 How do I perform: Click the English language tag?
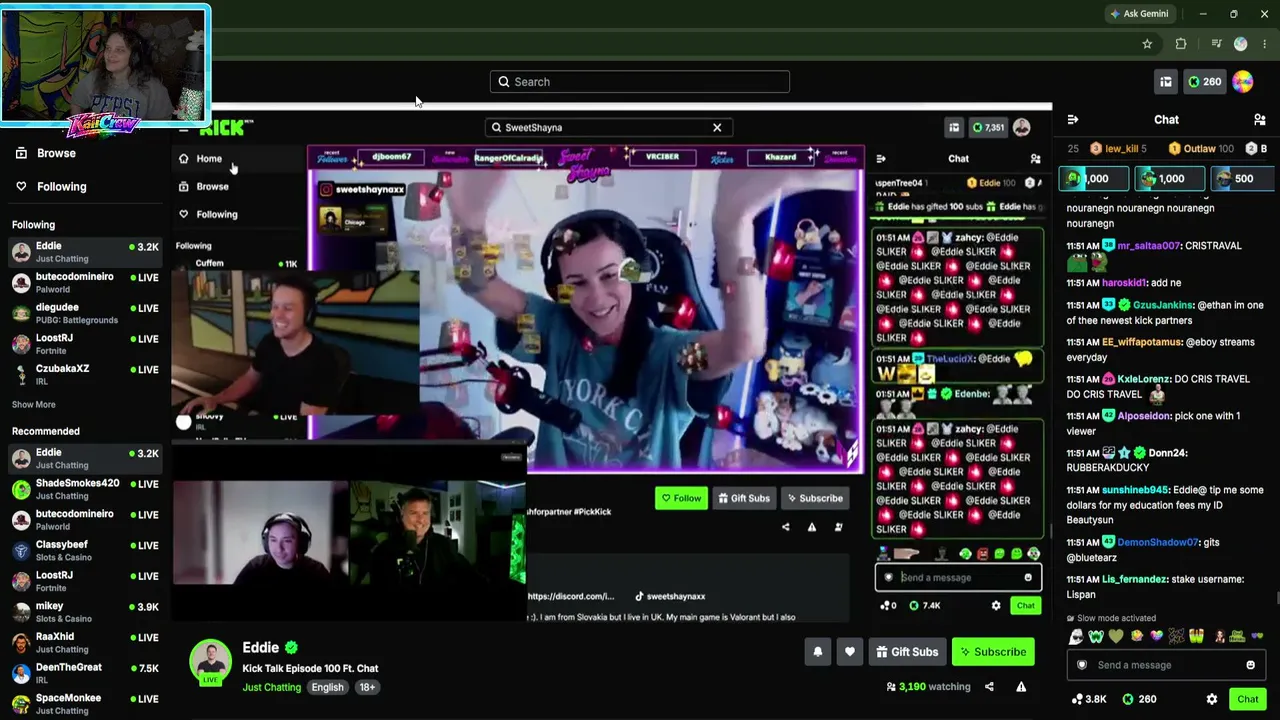(x=327, y=687)
